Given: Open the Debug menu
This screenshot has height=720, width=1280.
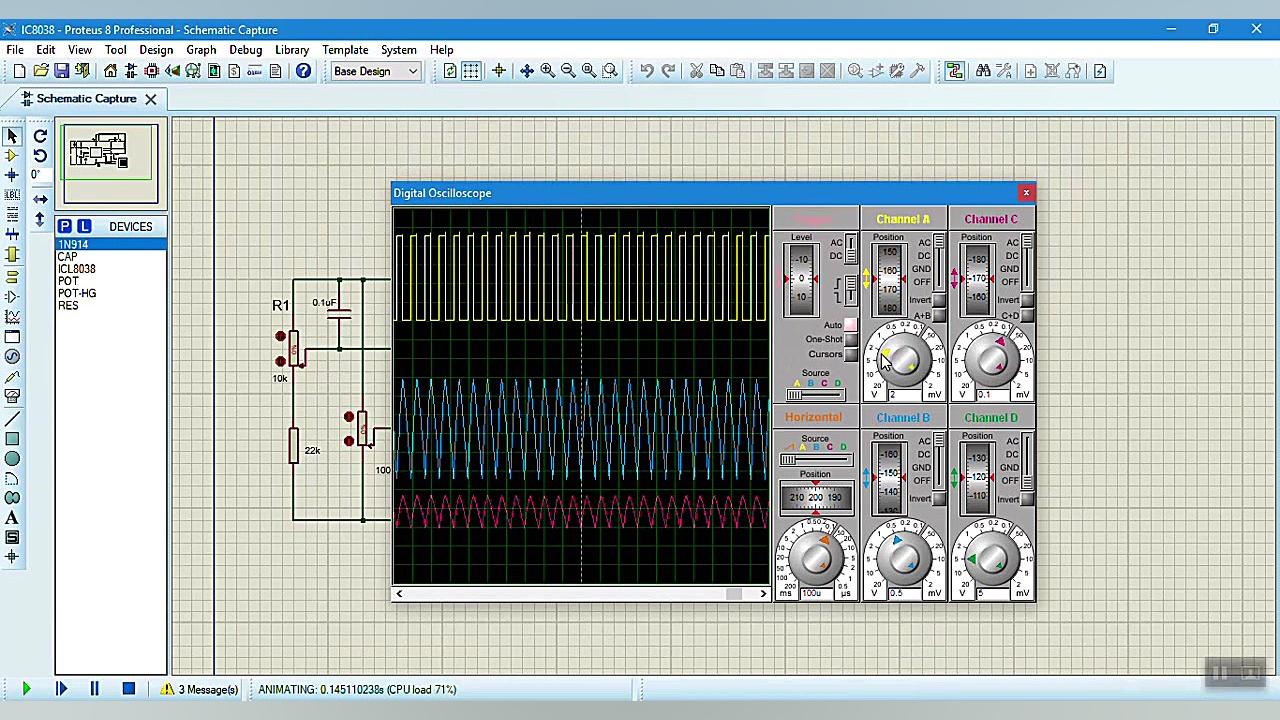Looking at the screenshot, I should (x=245, y=49).
